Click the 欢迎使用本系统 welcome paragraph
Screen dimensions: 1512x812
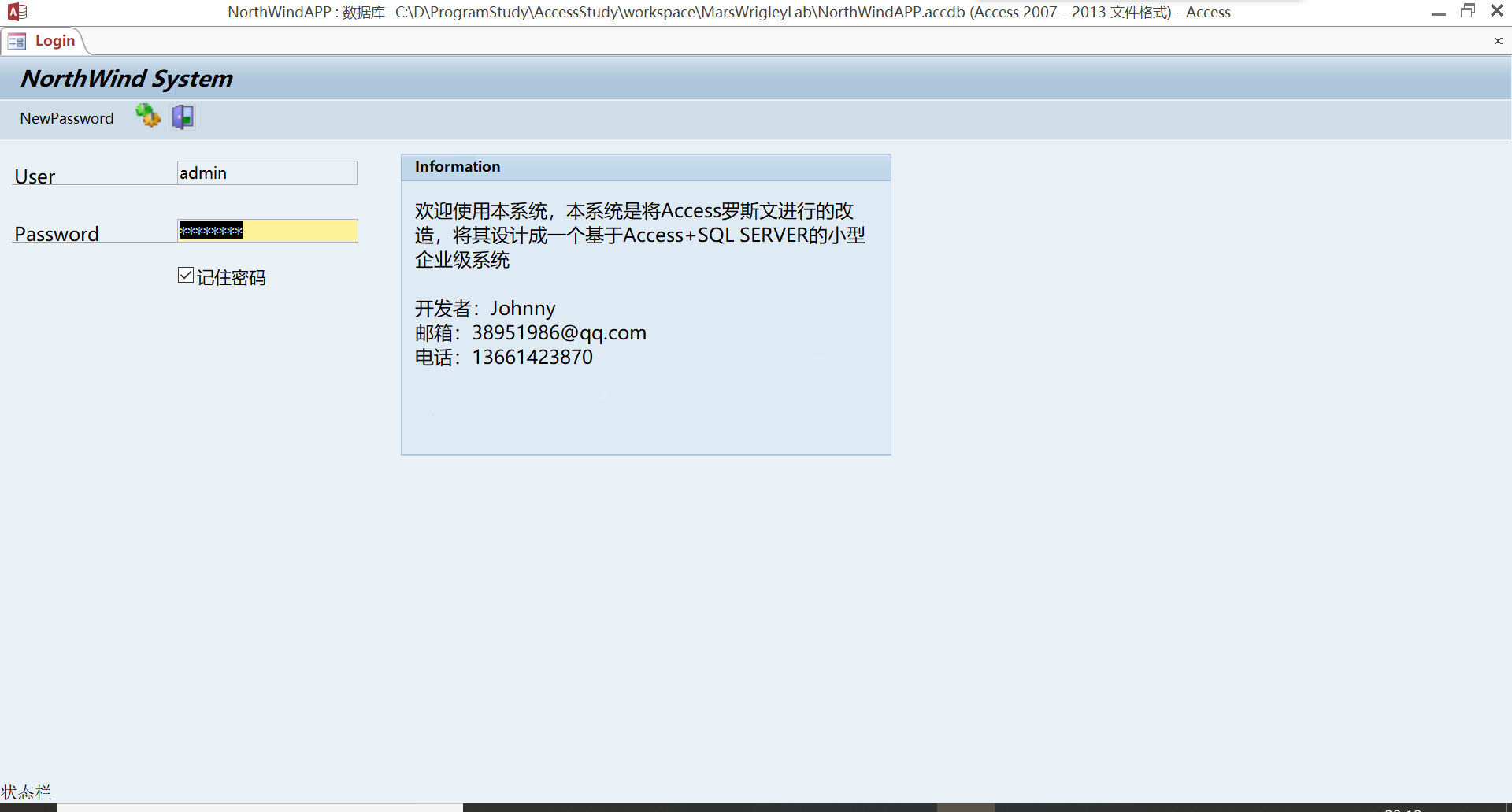point(640,235)
